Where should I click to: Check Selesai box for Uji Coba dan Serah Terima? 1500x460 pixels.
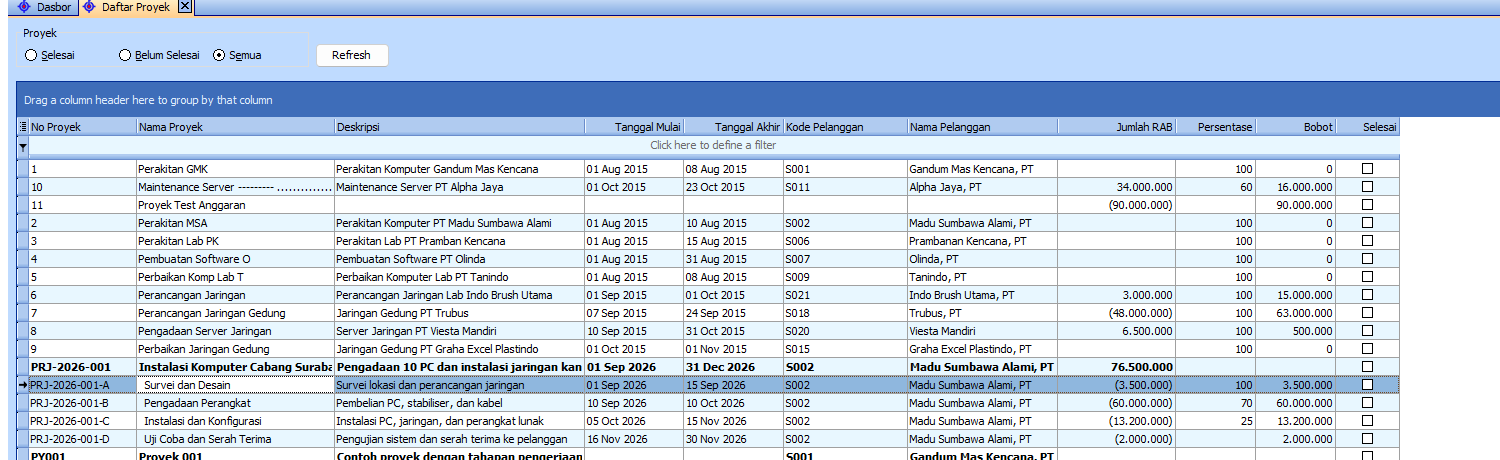[1367, 439]
